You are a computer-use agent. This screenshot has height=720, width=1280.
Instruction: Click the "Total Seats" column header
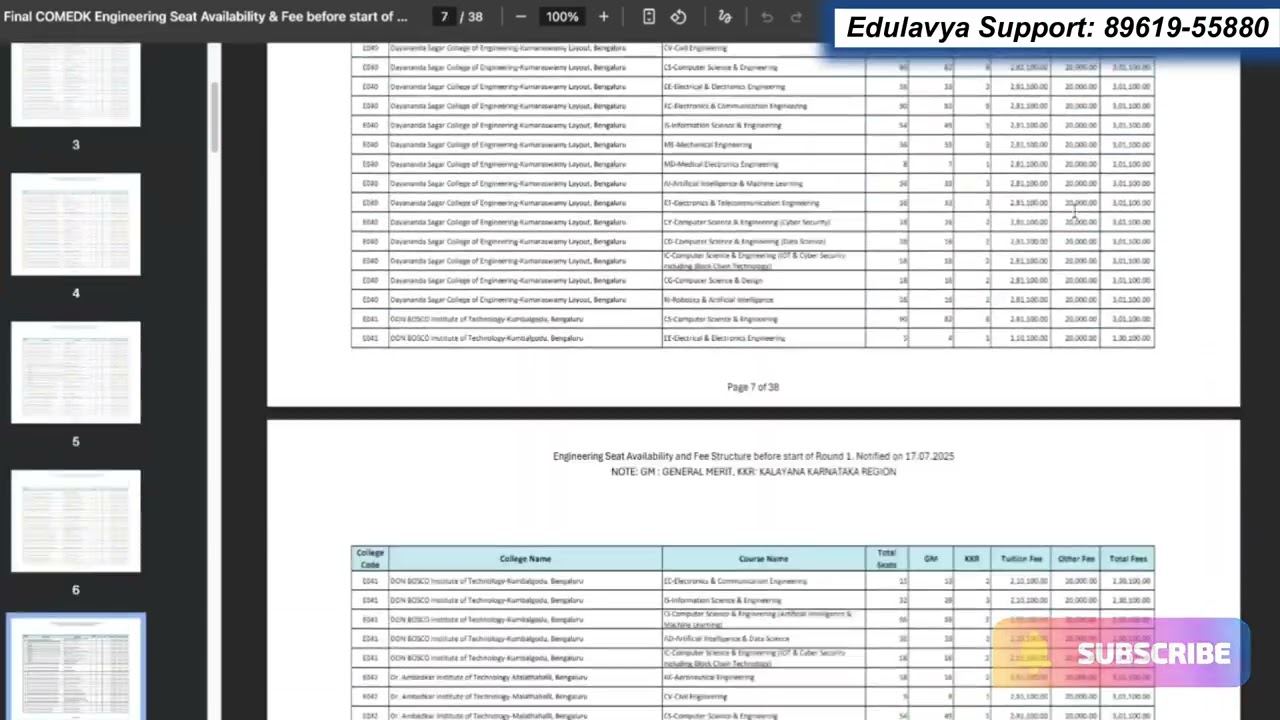pyautogui.click(x=887, y=559)
